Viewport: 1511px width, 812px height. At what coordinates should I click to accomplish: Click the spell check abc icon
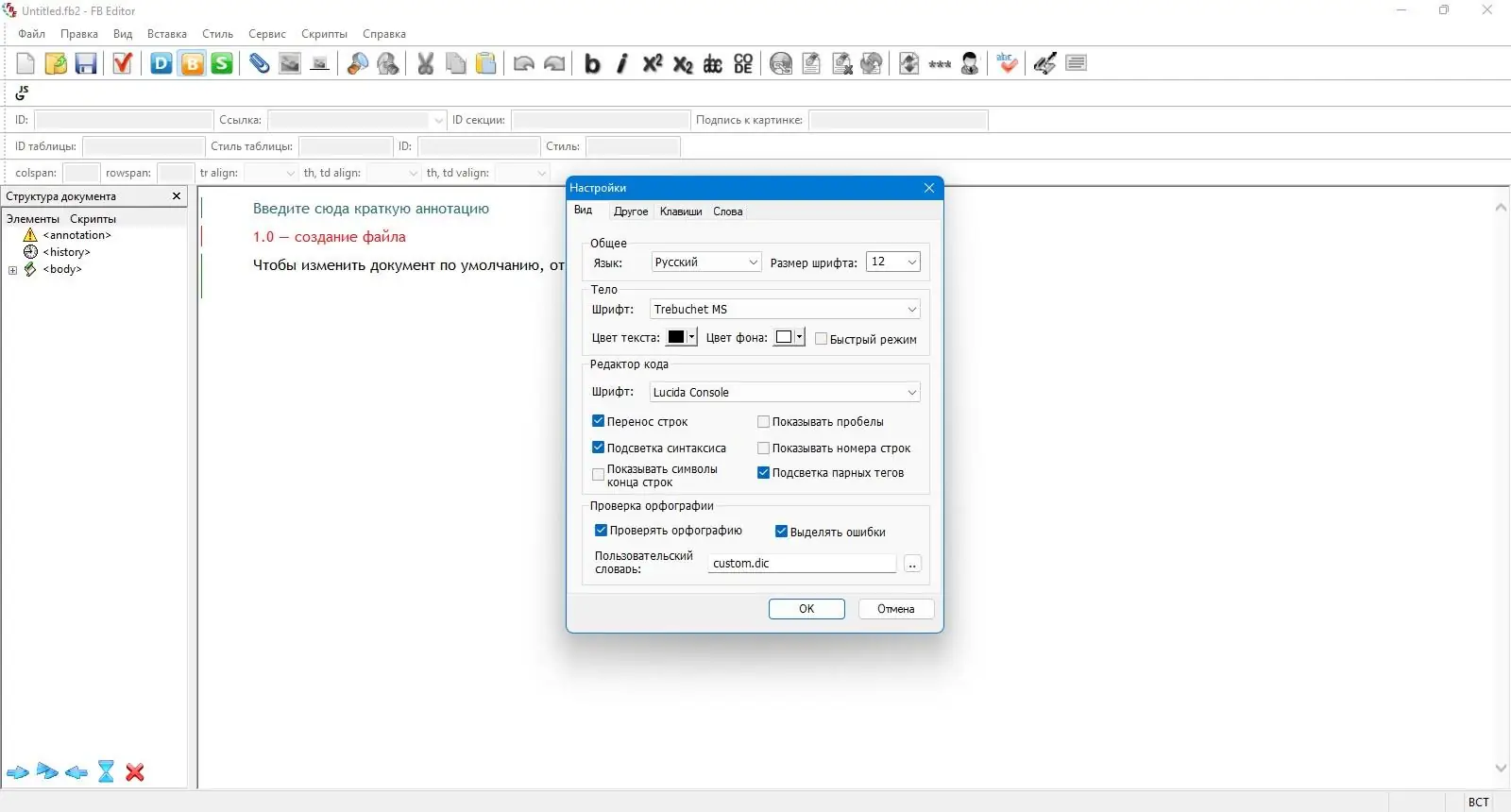1007,63
